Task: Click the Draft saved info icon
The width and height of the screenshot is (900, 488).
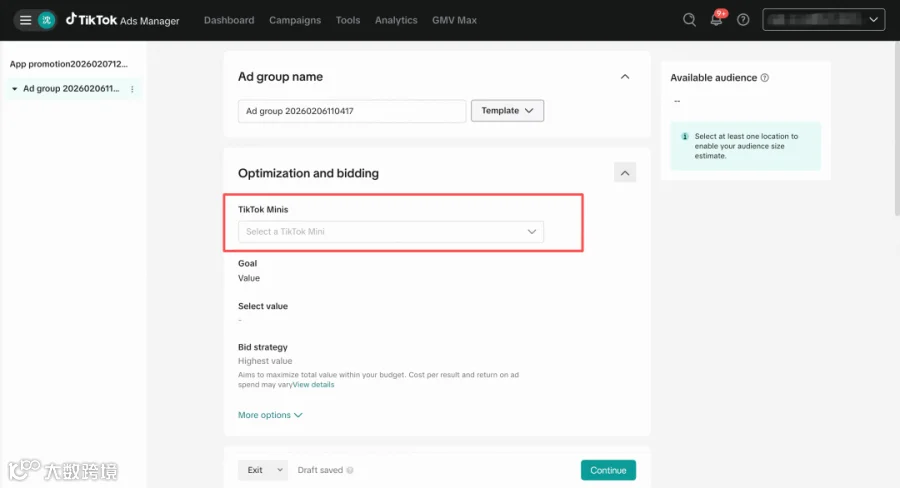Action: pyautogui.click(x=350, y=470)
